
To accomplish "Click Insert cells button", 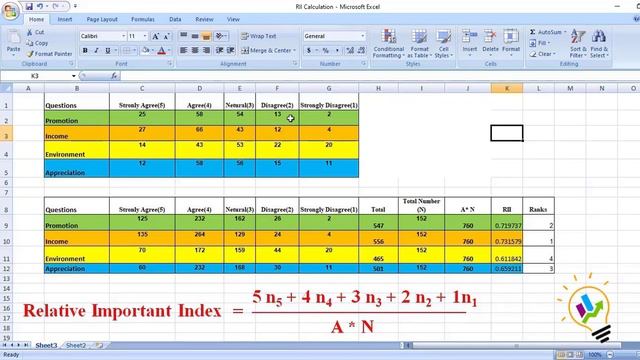I will click(x=470, y=43).
